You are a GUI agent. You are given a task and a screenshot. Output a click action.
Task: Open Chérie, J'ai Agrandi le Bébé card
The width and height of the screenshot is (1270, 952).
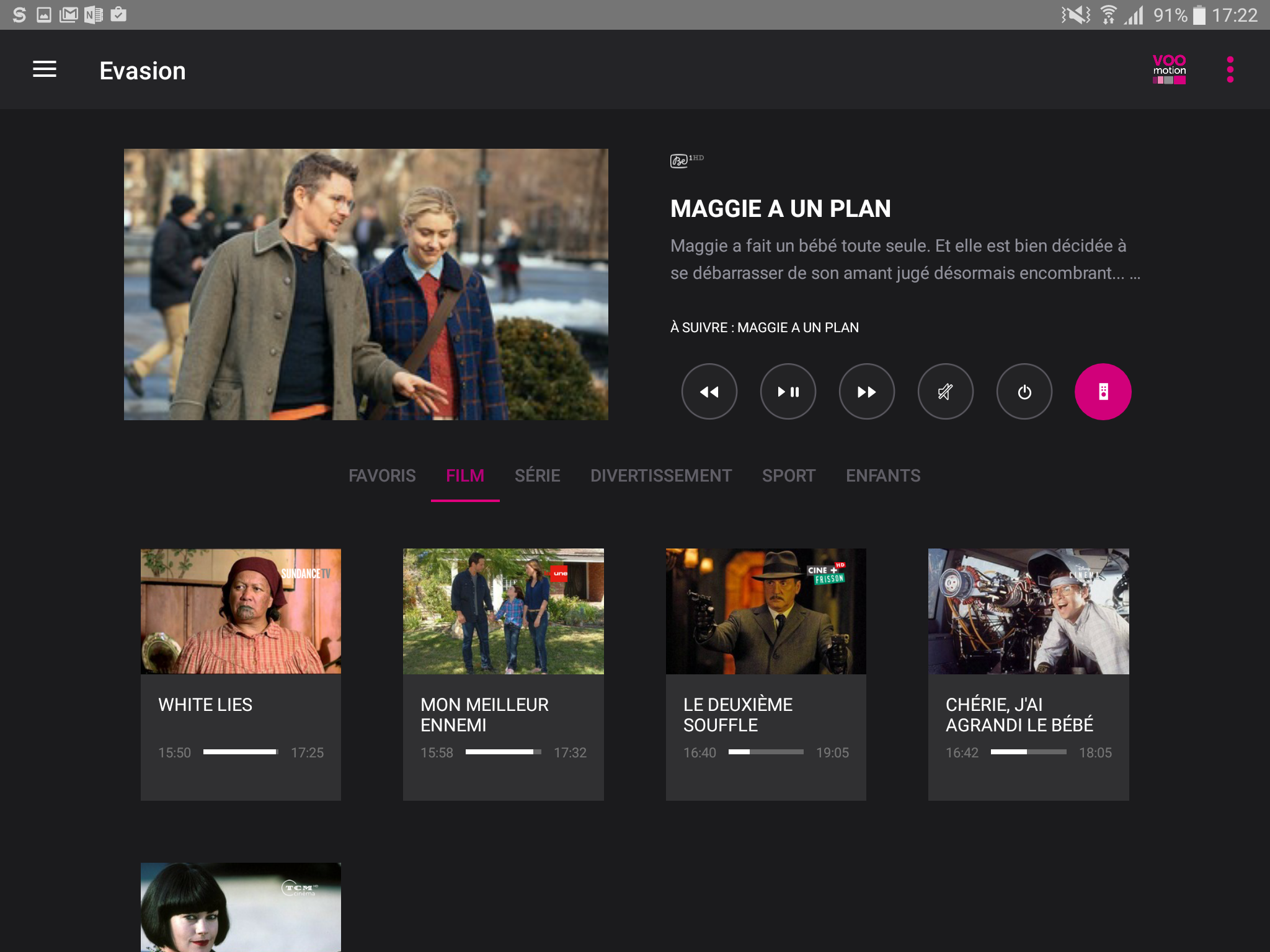tap(1028, 673)
